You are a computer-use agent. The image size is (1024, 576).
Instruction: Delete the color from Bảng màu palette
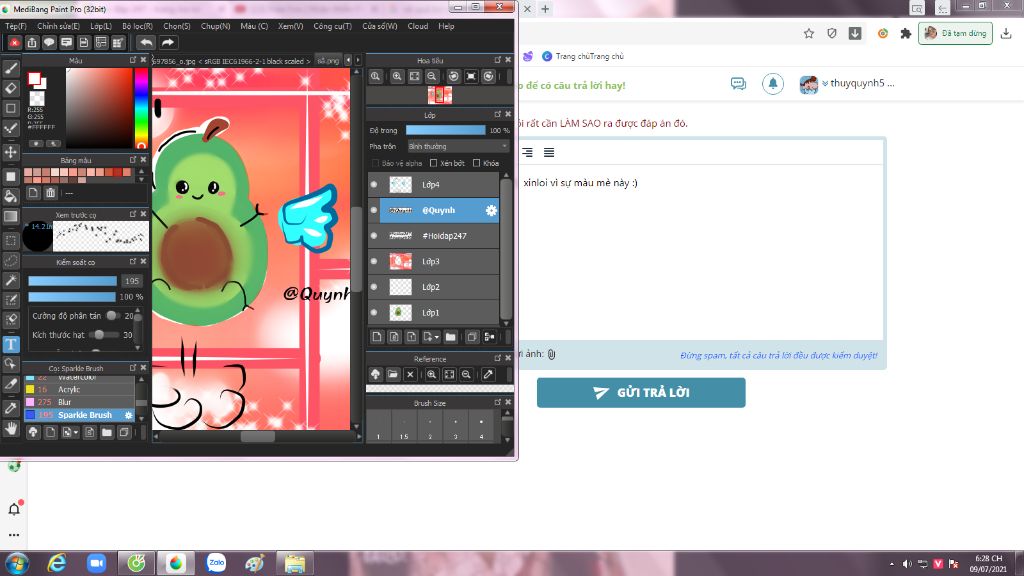click(50, 193)
